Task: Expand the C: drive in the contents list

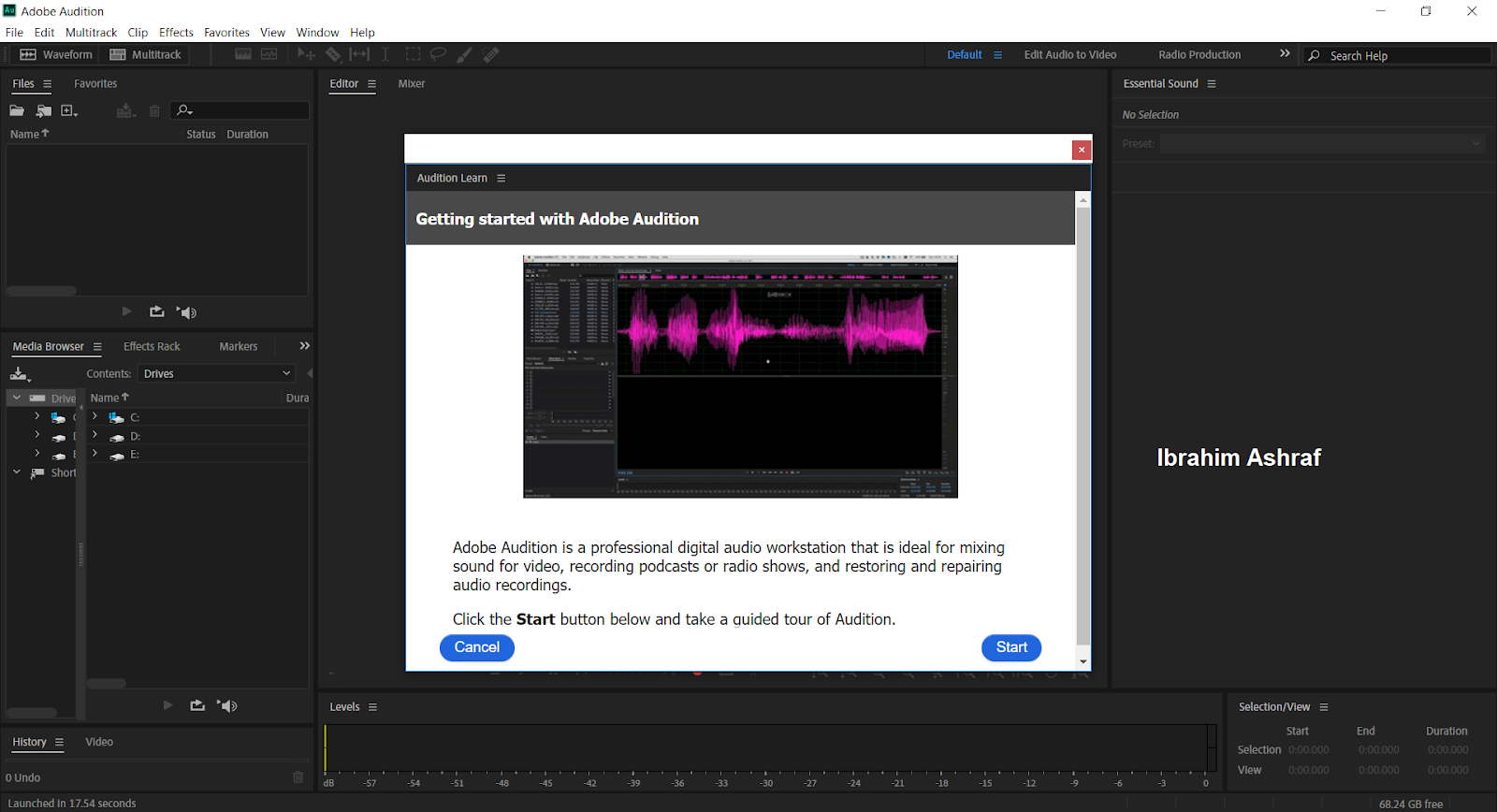Action: [x=94, y=416]
